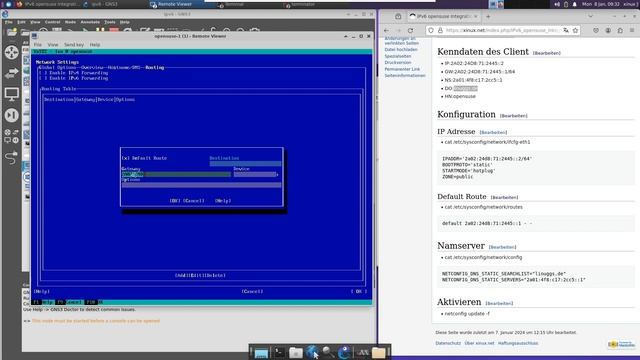Open notifications bell in top panel
This screenshot has width=640, height=360.
(x=574, y=4)
